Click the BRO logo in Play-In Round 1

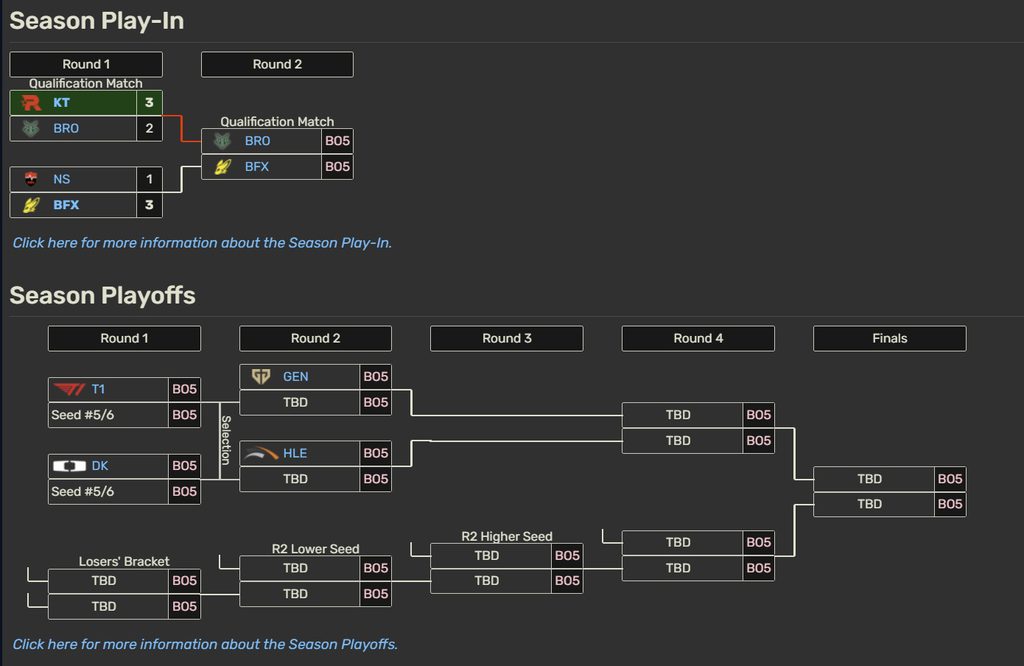[x=31, y=128]
